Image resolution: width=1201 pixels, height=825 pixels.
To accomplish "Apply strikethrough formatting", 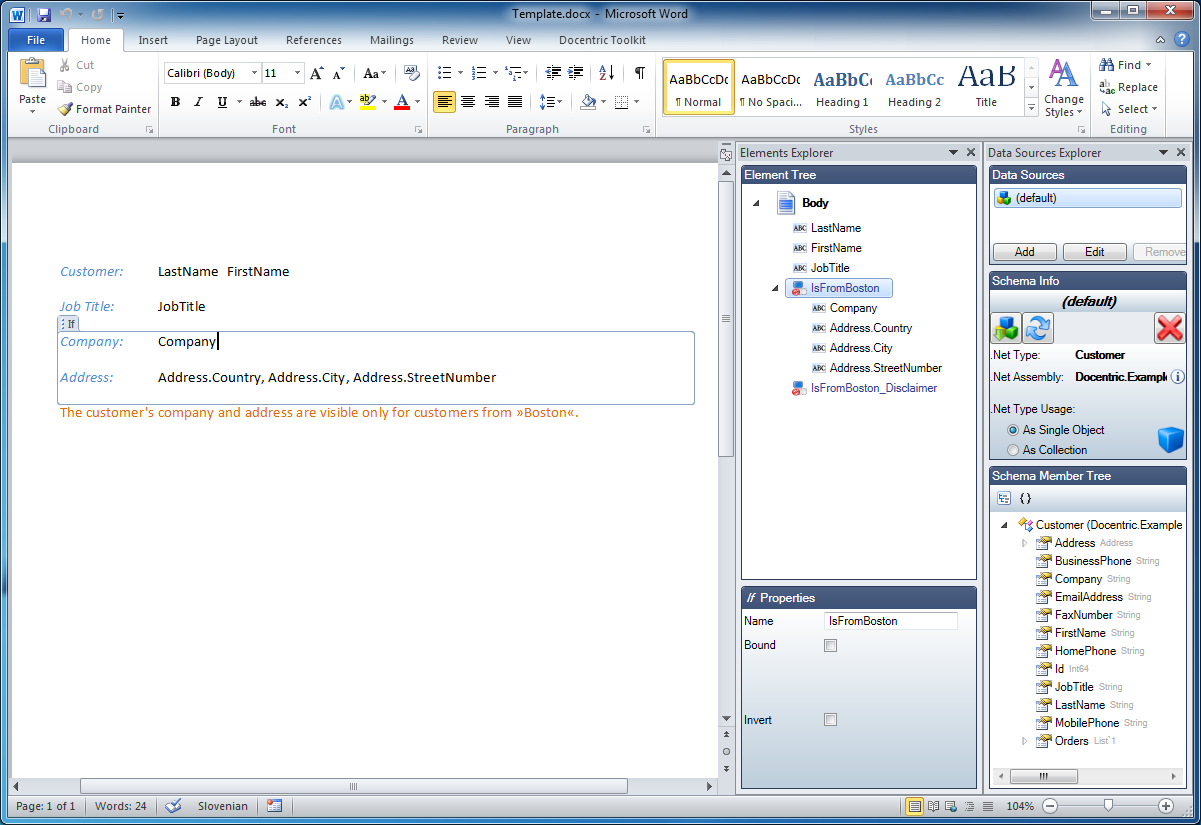I will (258, 102).
